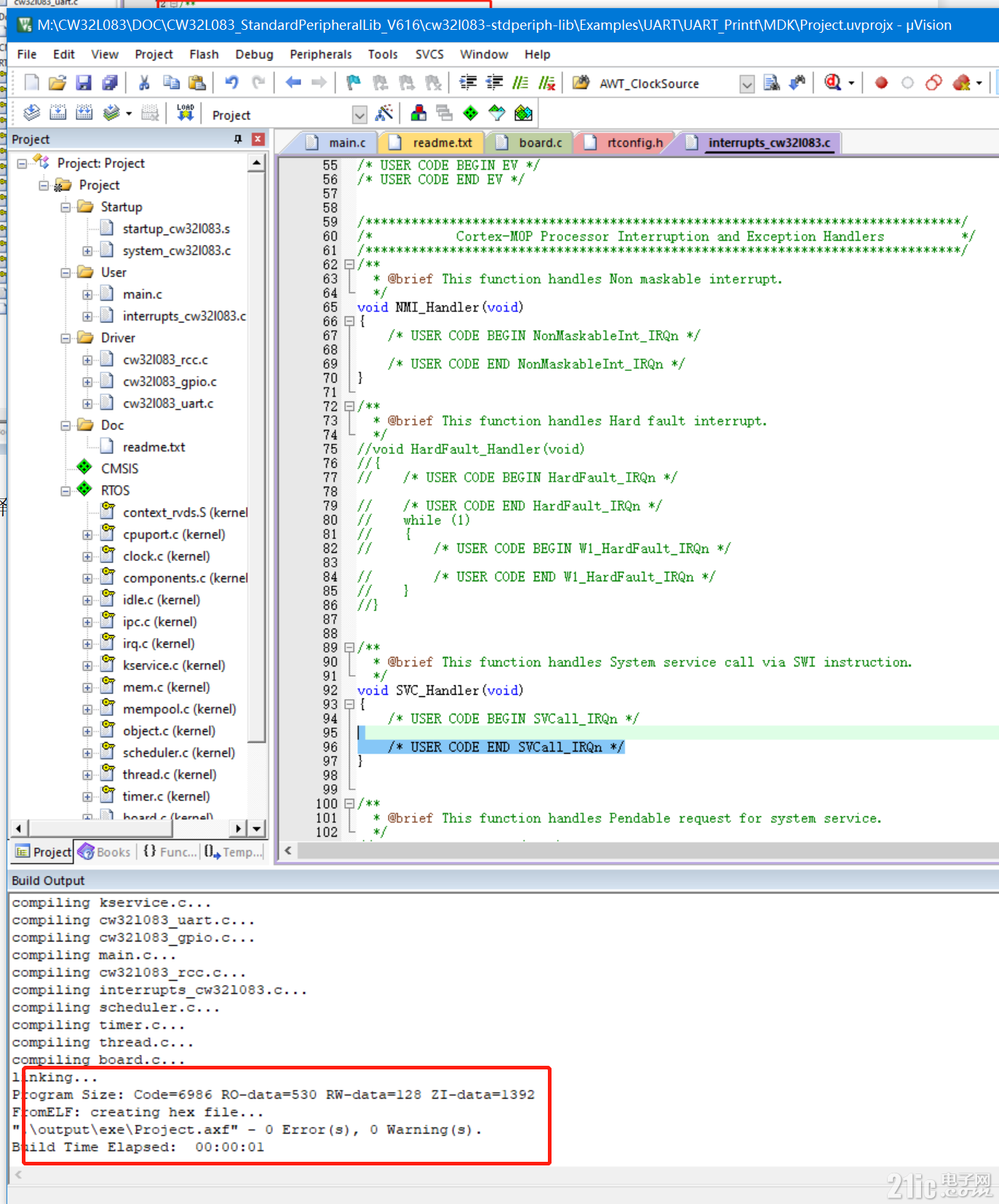999x1204 pixels.
Task: Copy the selection with the toolbar icon
Action: pyautogui.click(x=171, y=83)
